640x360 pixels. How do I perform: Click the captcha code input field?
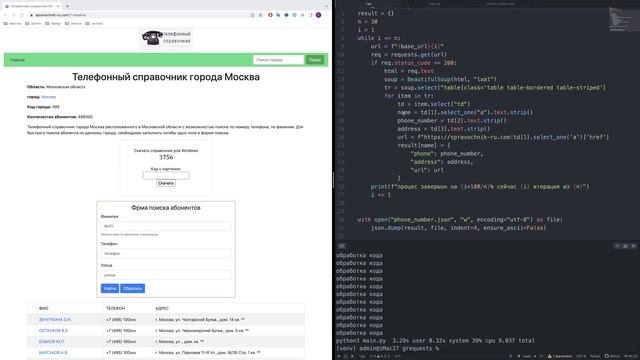[x=166, y=176]
